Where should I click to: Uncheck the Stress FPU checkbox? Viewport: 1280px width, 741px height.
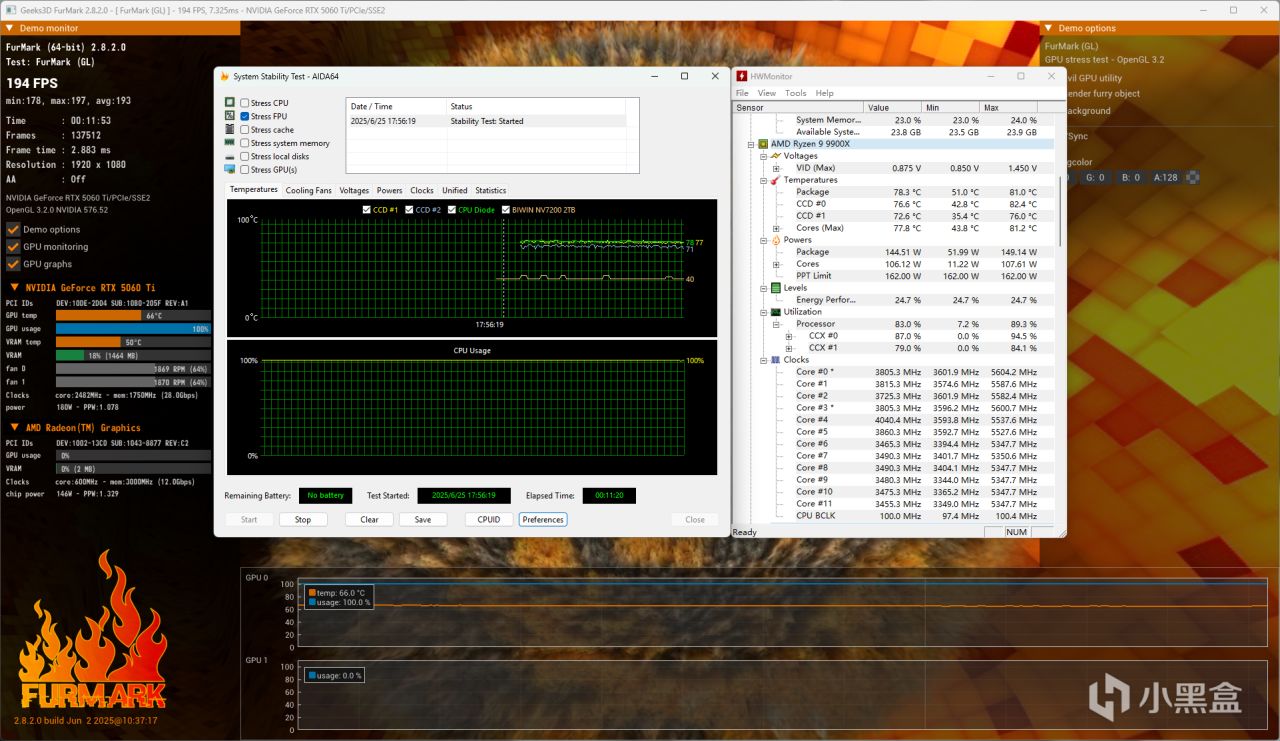pyautogui.click(x=245, y=116)
